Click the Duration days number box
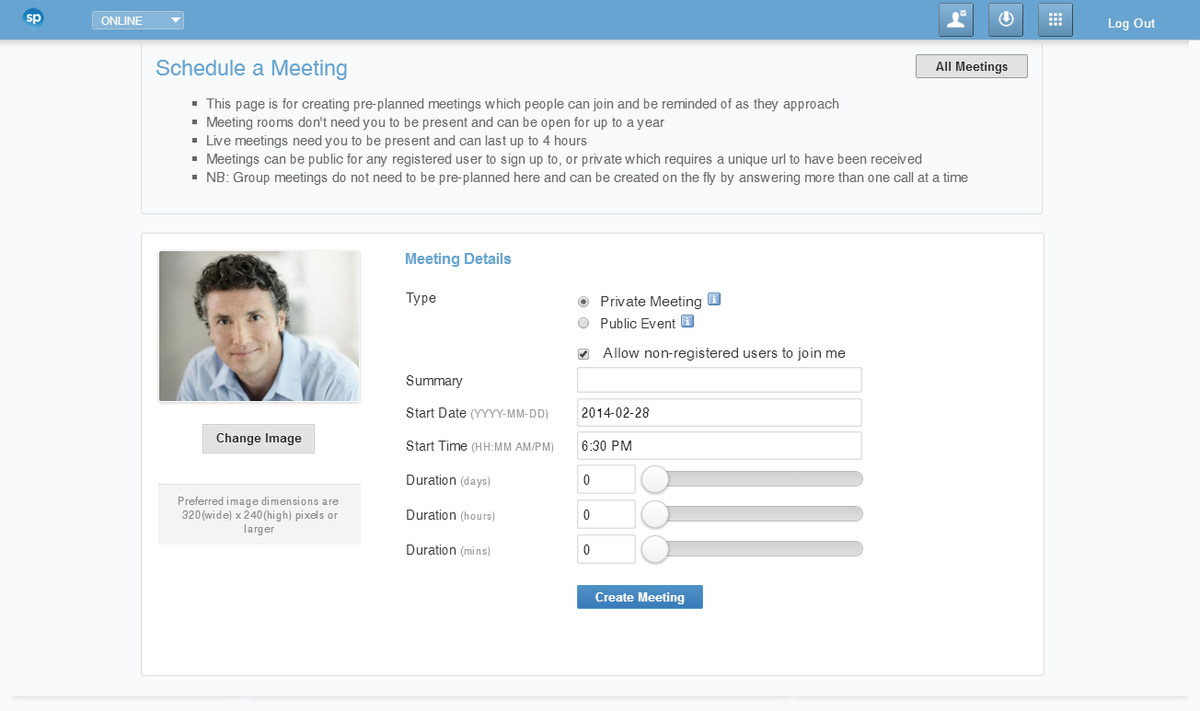This screenshot has height=711, width=1200. pos(607,479)
